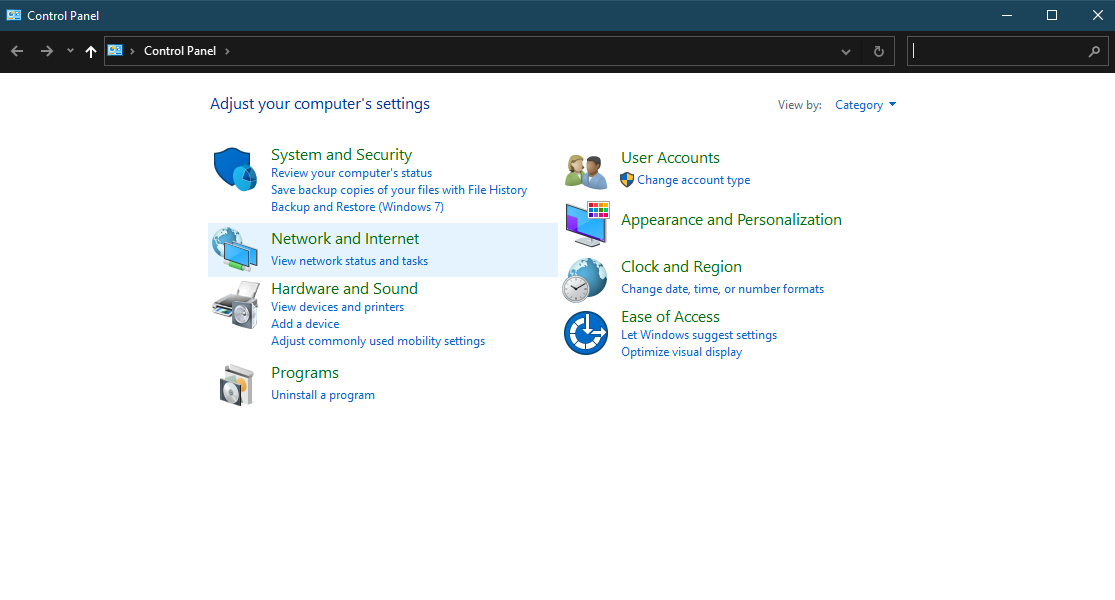Select the Ease of Access icon

(586, 333)
